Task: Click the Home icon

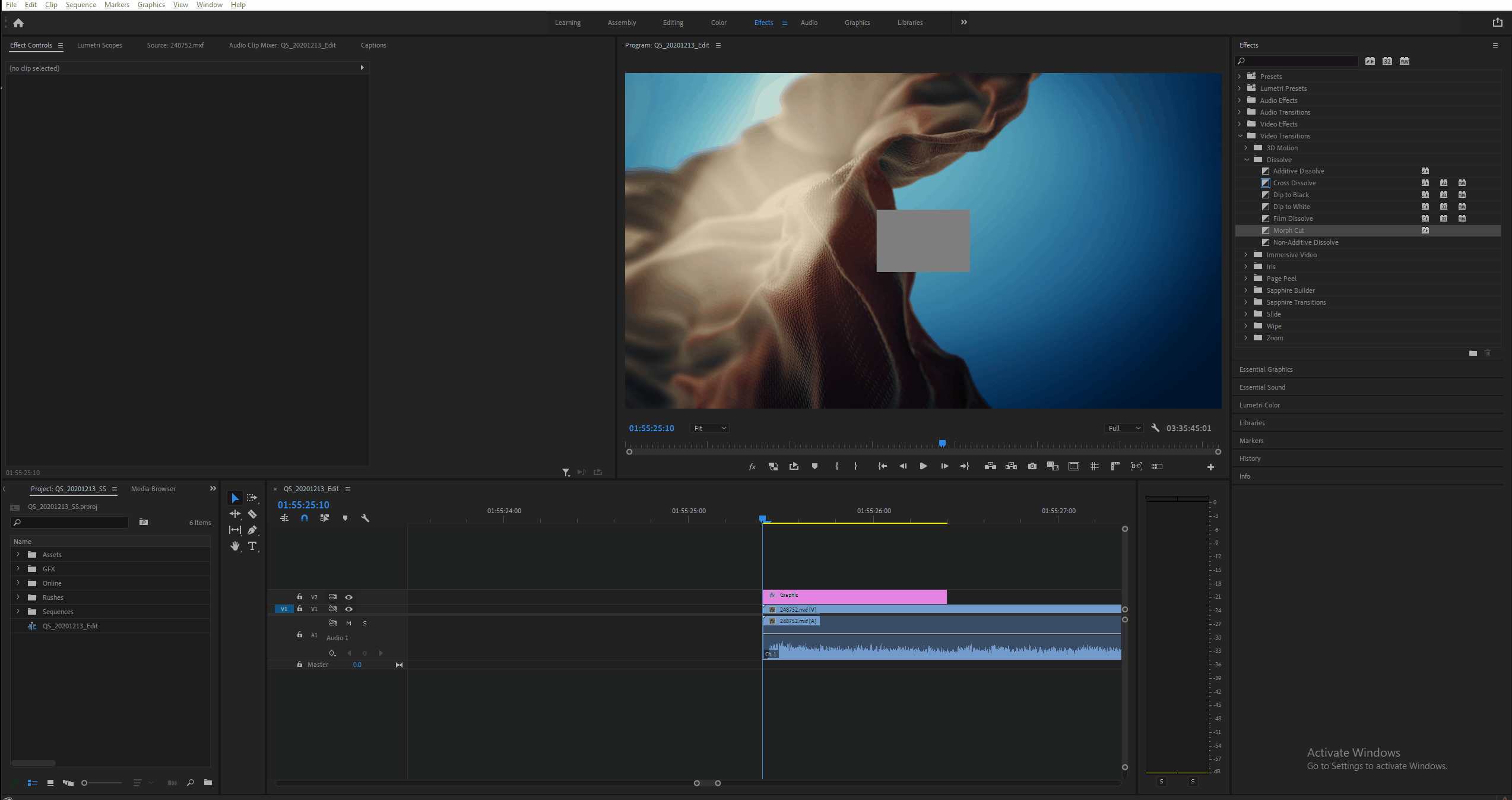Action: click(x=18, y=23)
